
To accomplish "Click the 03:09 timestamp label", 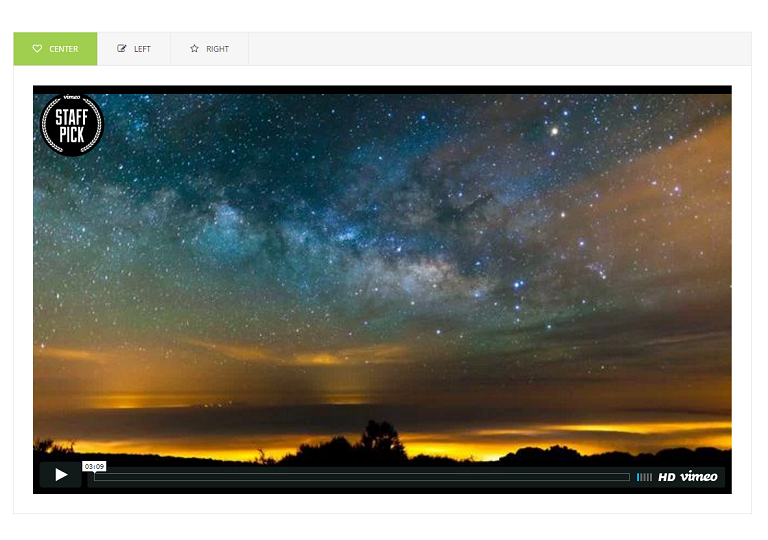I will [x=94, y=466].
